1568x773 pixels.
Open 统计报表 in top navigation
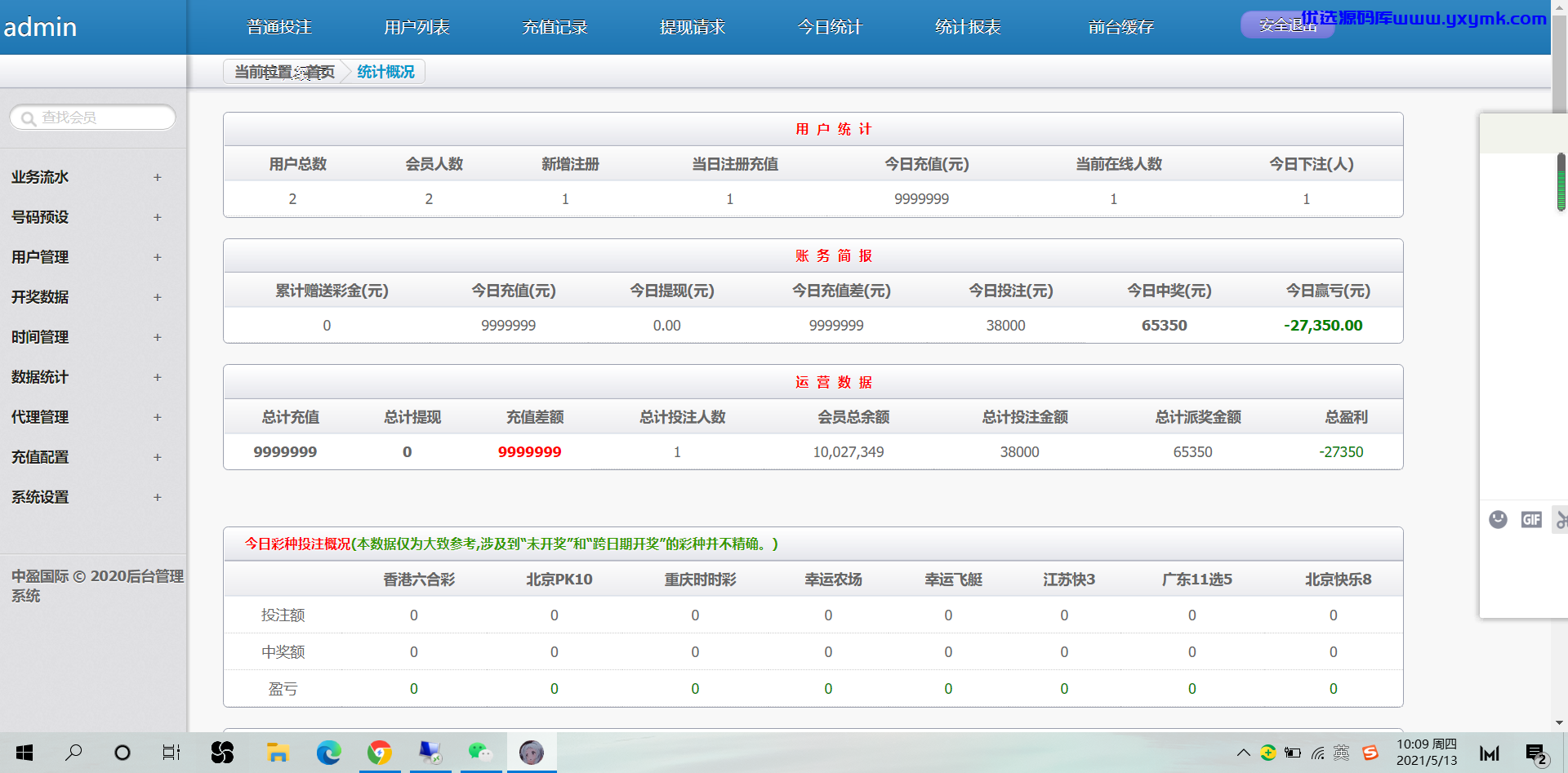pos(968,27)
